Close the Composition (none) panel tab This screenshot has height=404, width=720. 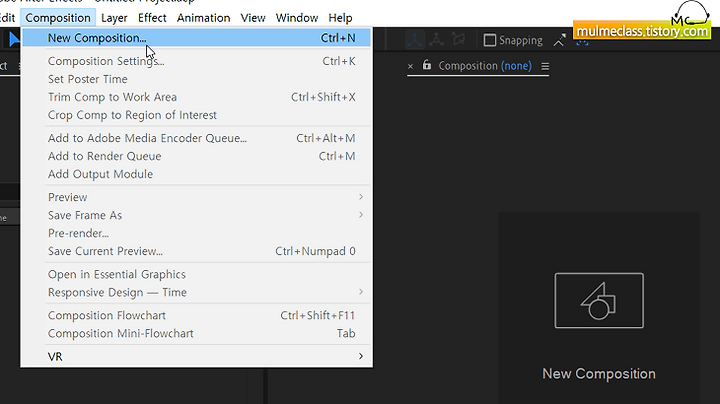click(x=411, y=67)
